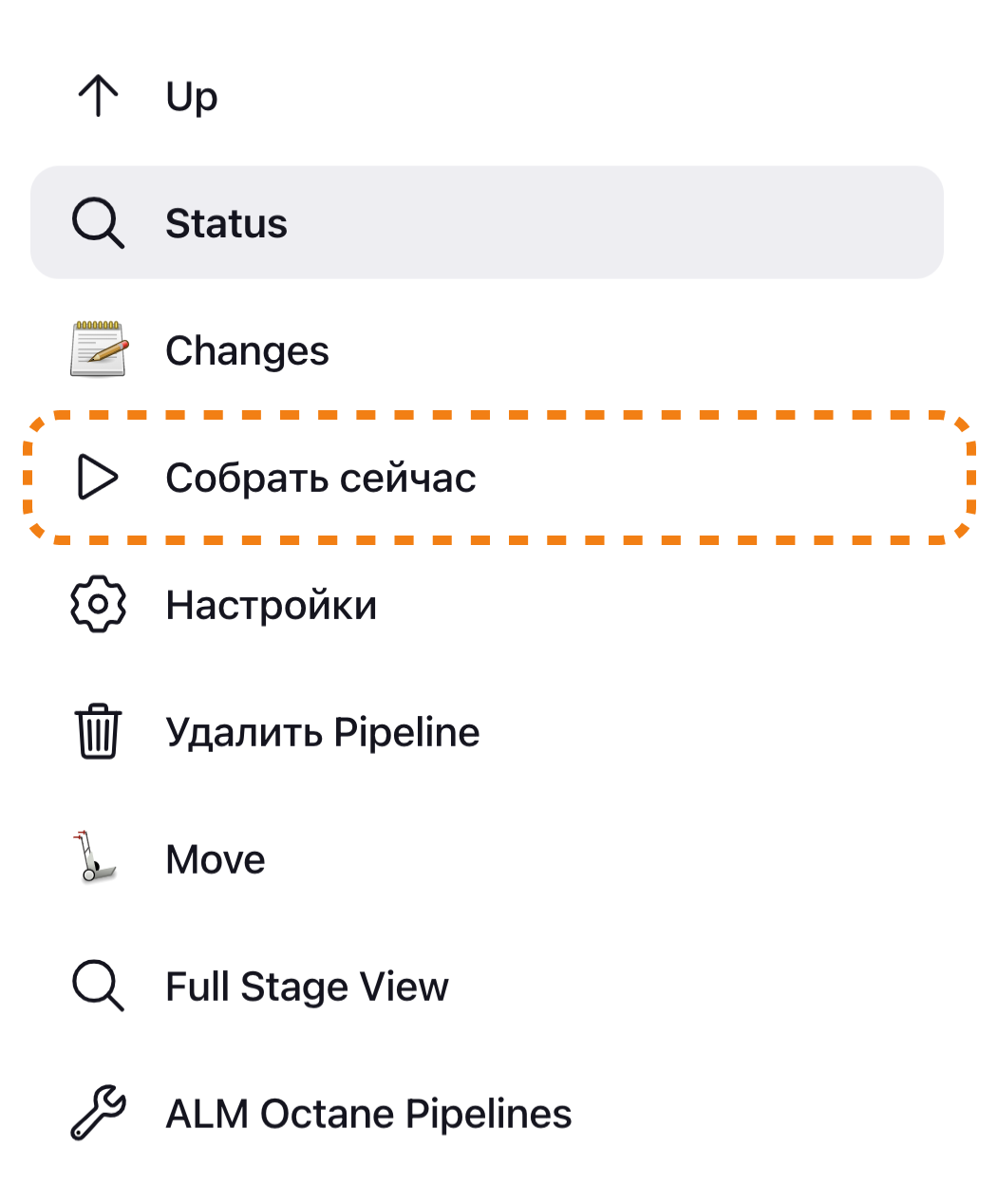Click the delete Pipeline trash icon
Image resolution: width=997 pixels, height=1204 pixels.
(98, 731)
